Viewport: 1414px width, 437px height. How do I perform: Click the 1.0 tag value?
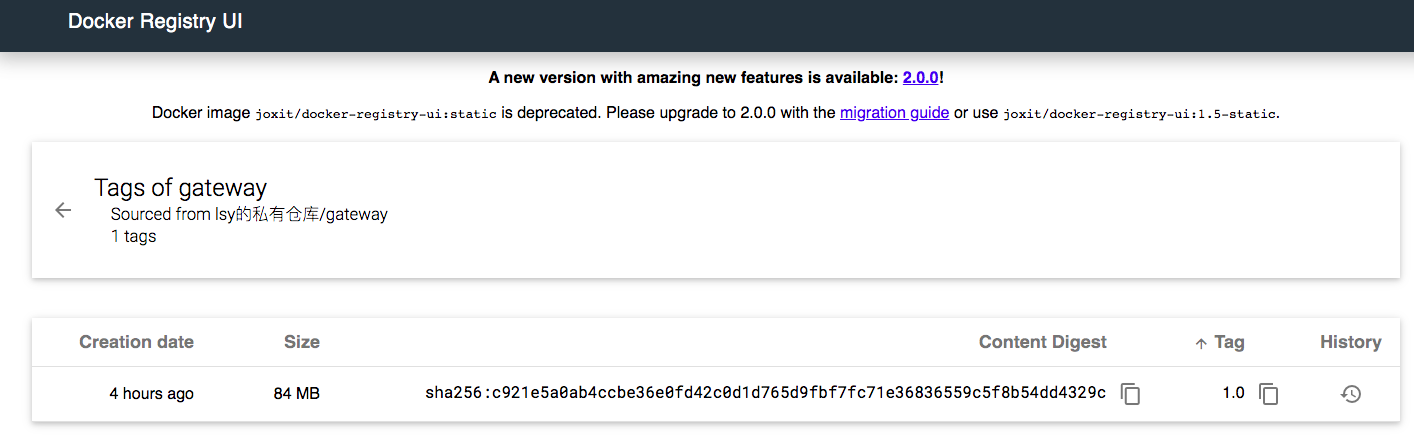[x=1233, y=393]
